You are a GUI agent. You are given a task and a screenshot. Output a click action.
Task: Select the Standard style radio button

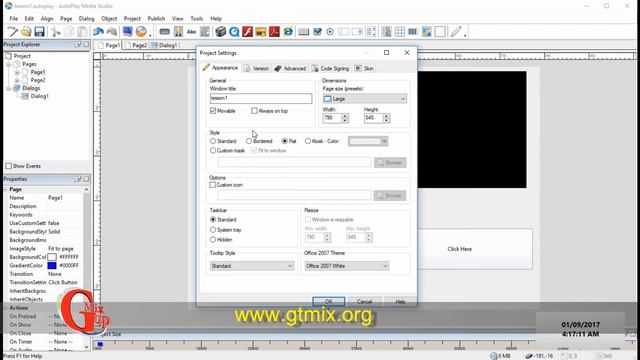(x=213, y=141)
